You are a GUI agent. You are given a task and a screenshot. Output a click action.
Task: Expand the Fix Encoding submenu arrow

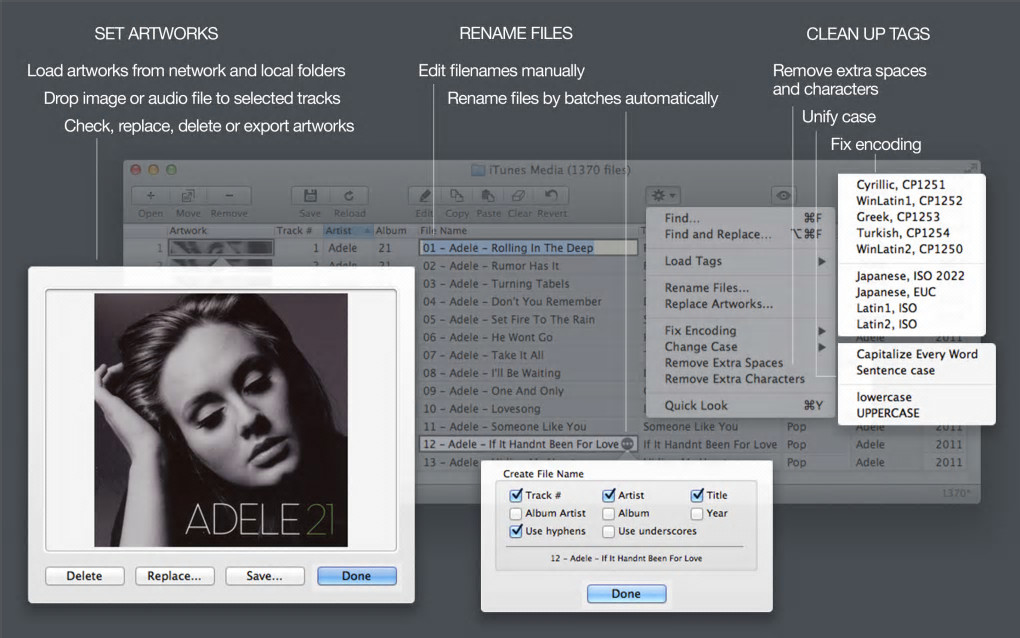(x=822, y=331)
